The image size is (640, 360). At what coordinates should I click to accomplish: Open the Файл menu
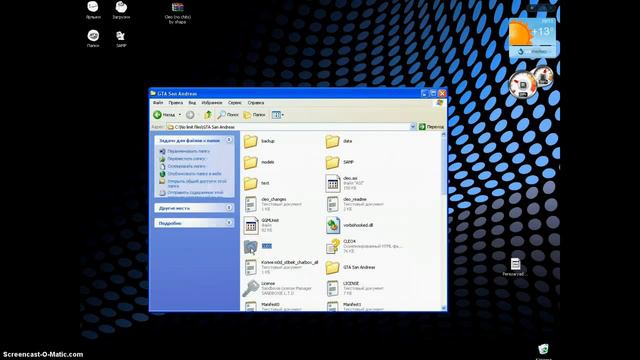(x=158, y=103)
